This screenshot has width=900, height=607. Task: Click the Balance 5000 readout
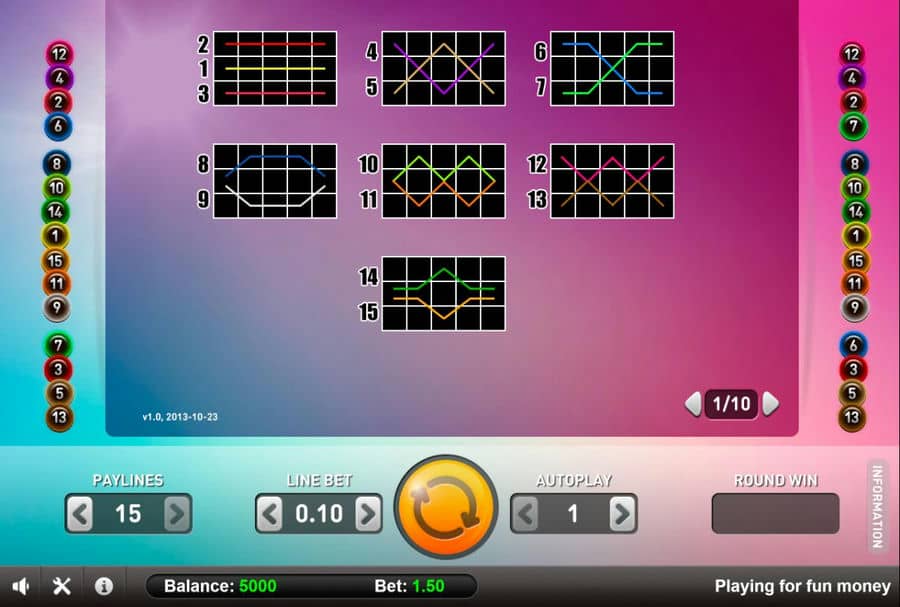point(220,586)
